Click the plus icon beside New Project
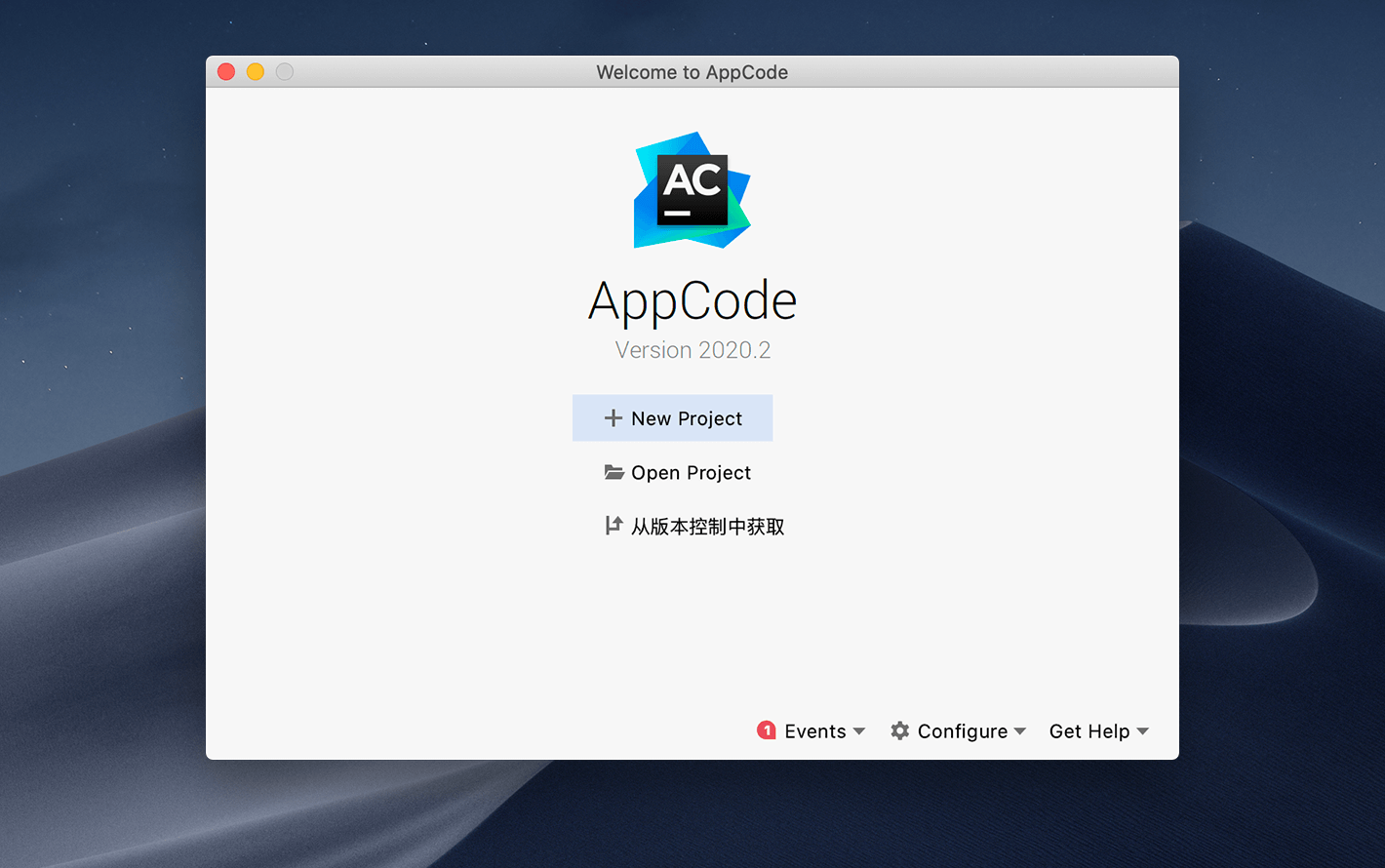The image size is (1385, 868). pos(613,418)
